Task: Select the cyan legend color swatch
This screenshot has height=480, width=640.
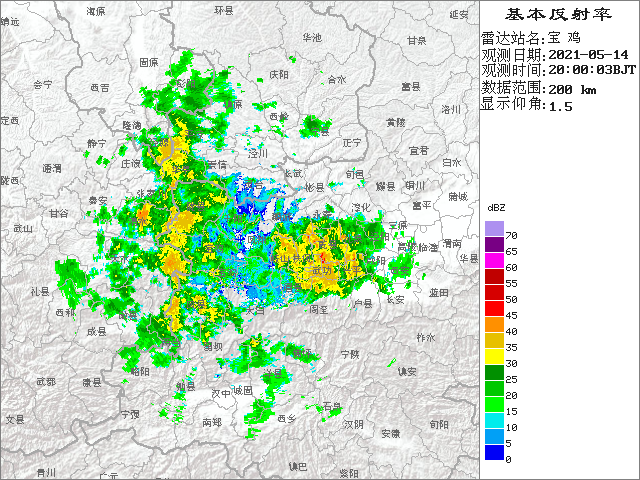Action: click(x=494, y=420)
